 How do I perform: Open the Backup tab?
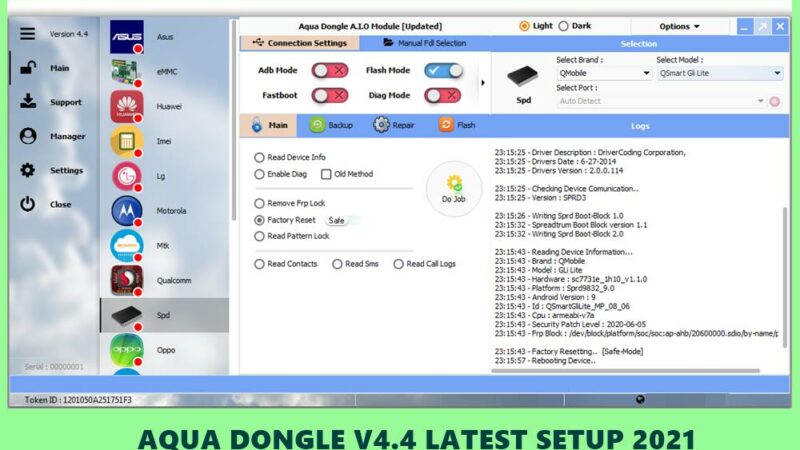coord(332,126)
